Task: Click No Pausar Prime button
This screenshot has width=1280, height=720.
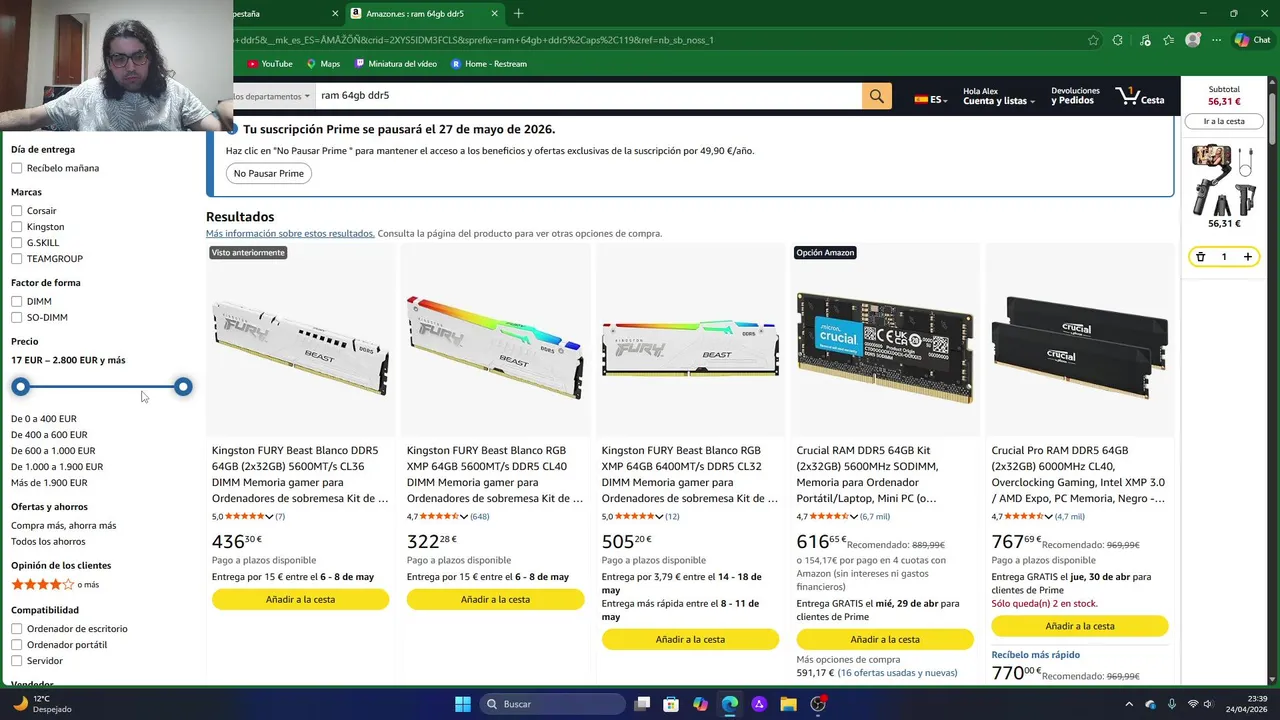Action: (269, 174)
